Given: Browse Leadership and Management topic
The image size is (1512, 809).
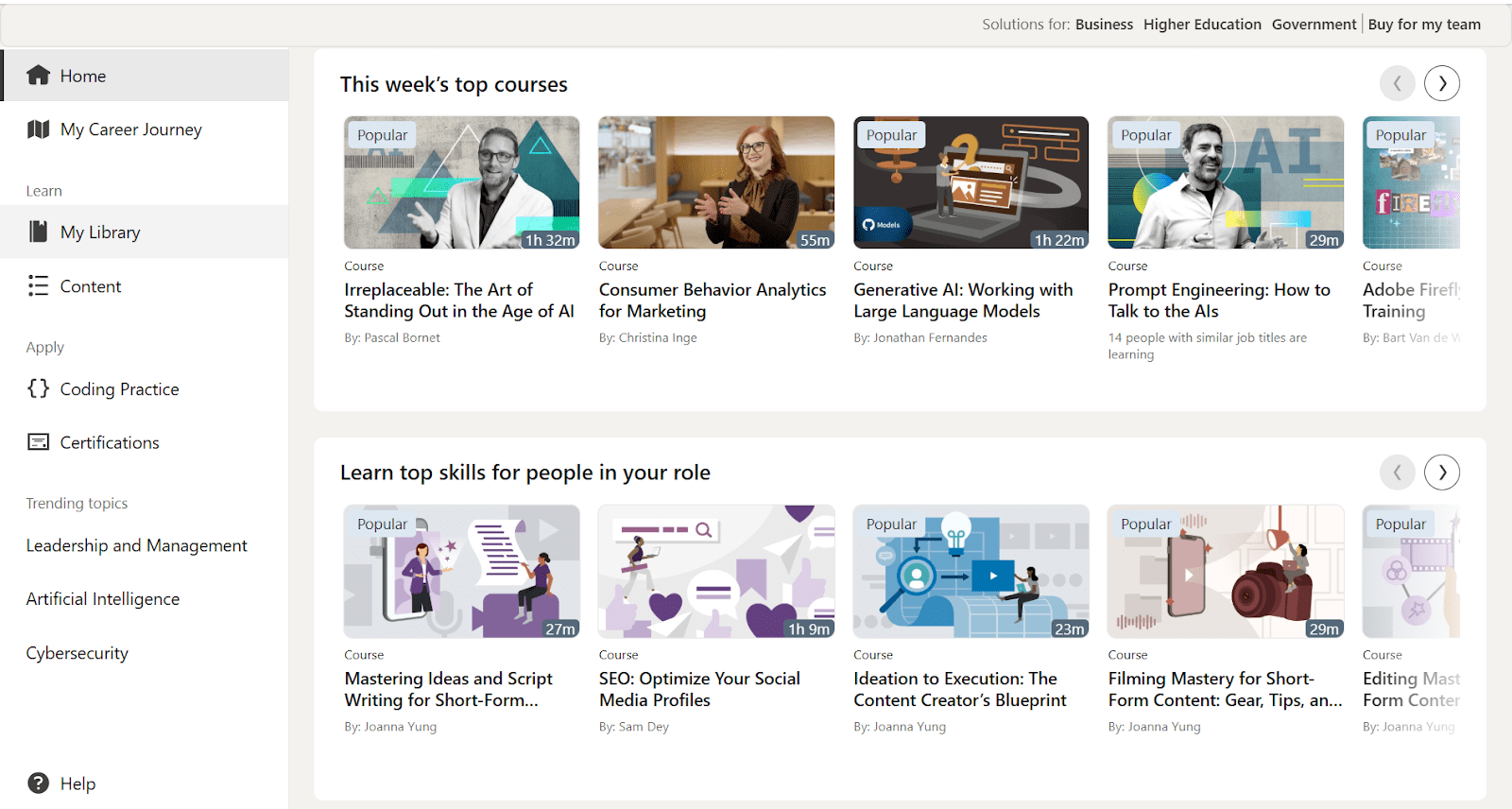Looking at the screenshot, I should click(136, 545).
